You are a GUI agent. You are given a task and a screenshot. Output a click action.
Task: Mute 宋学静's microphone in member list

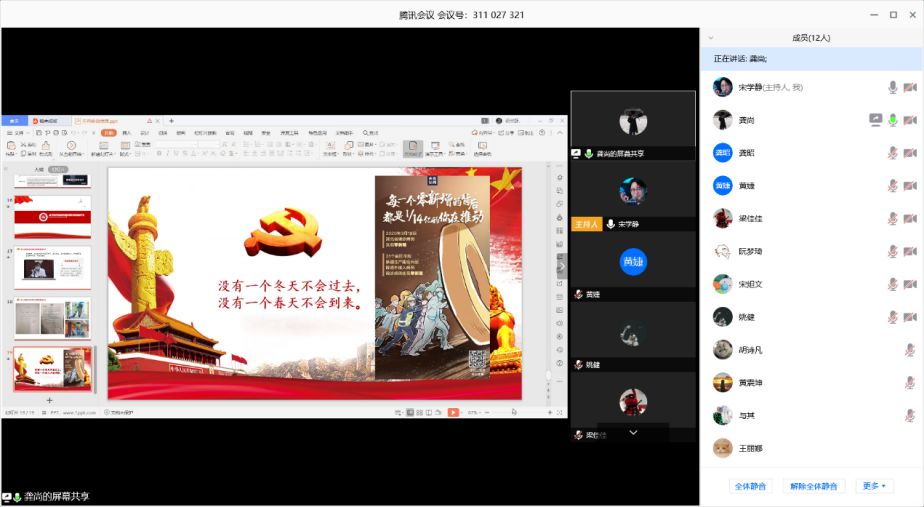(892, 87)
